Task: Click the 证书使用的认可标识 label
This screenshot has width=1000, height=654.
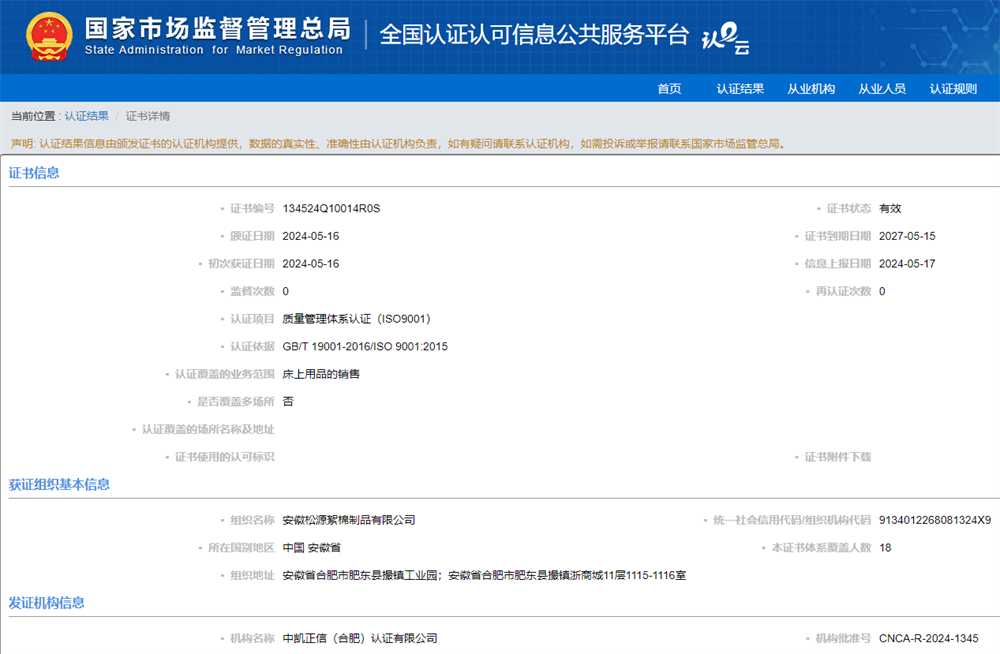Action: 224,457
